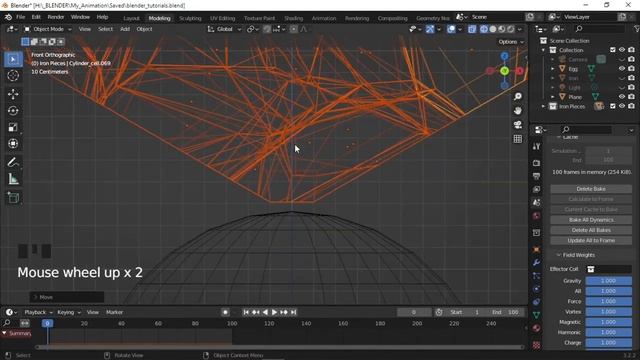Expand the Iron Pieces collection
Image resolution: width=640 pixels, height=360 pixels.
click(x=543, y=106)
